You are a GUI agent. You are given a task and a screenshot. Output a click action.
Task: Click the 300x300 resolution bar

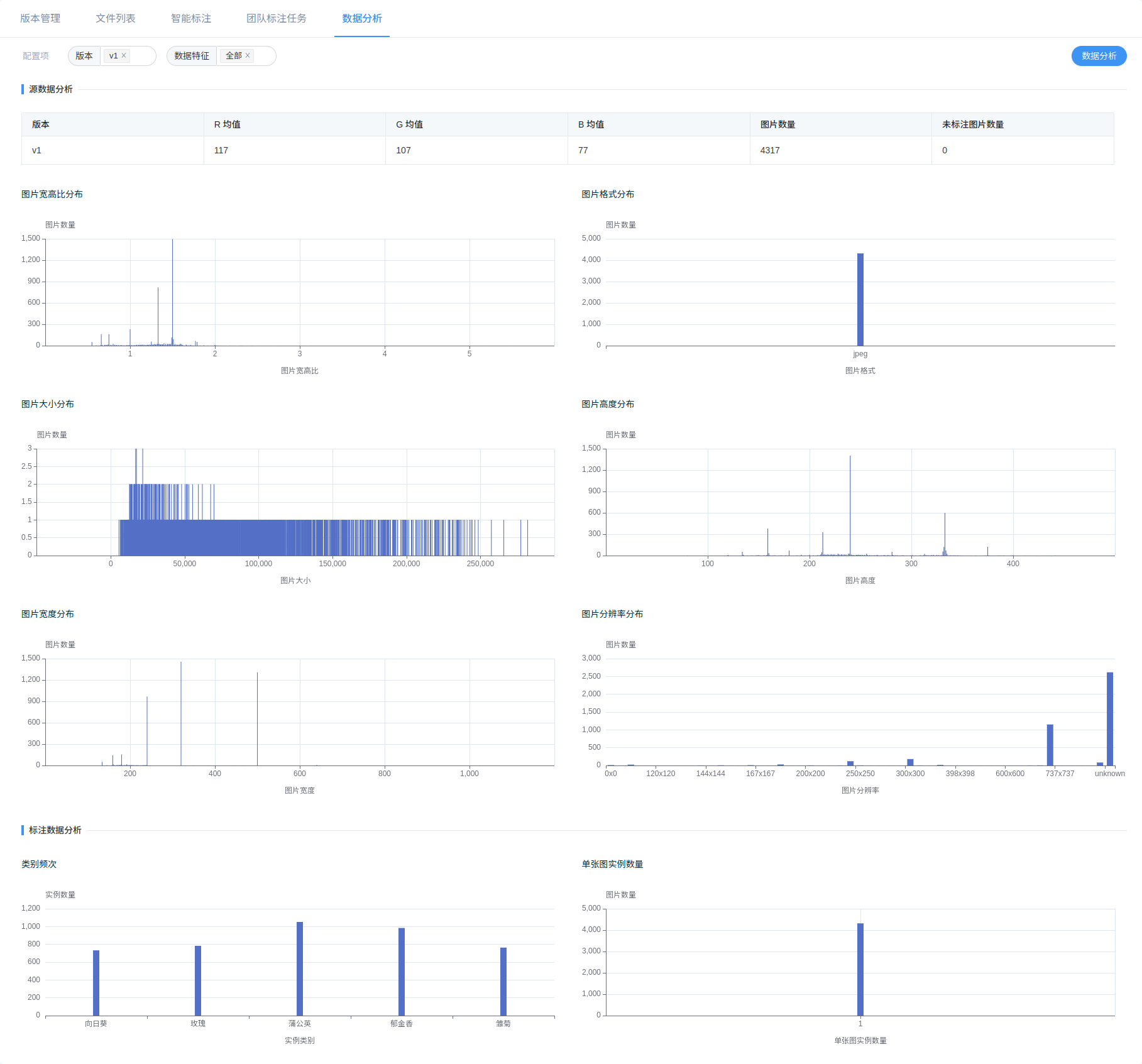pyautogui.click(x=910, y=762)
